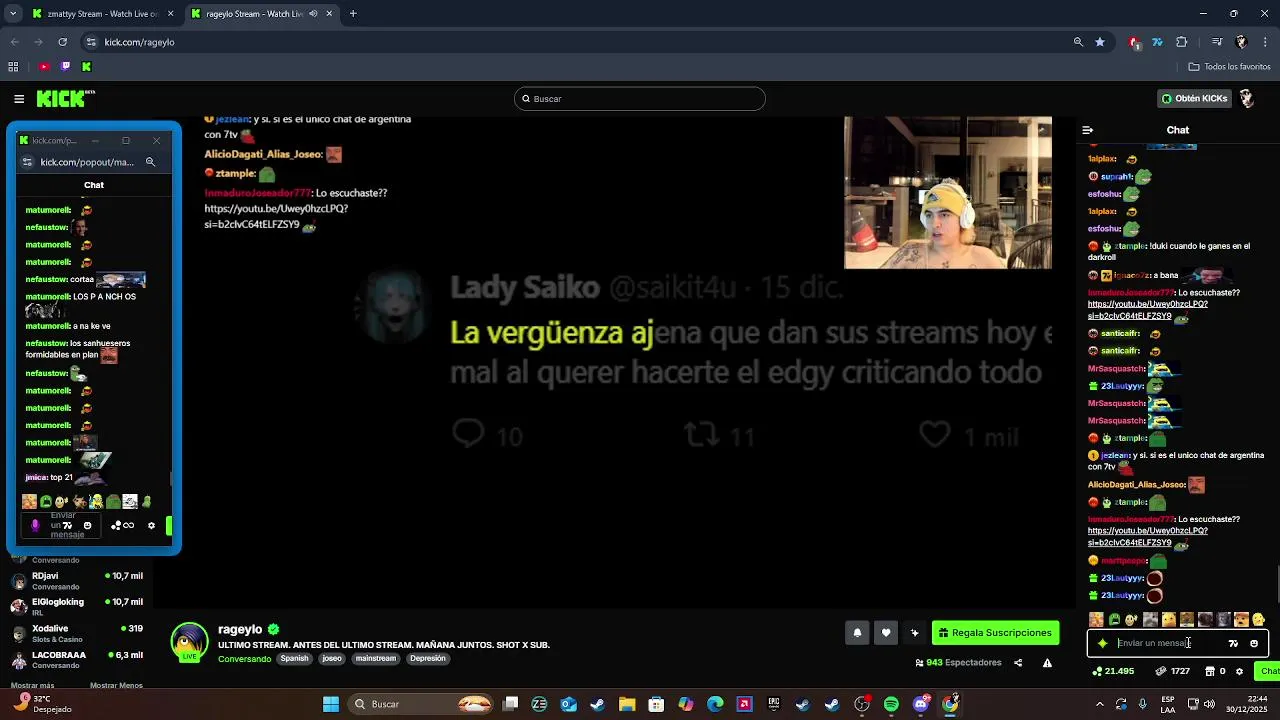Click the 'Depresión' stream tag
1280x720 pixels.
tap(427, 658)
